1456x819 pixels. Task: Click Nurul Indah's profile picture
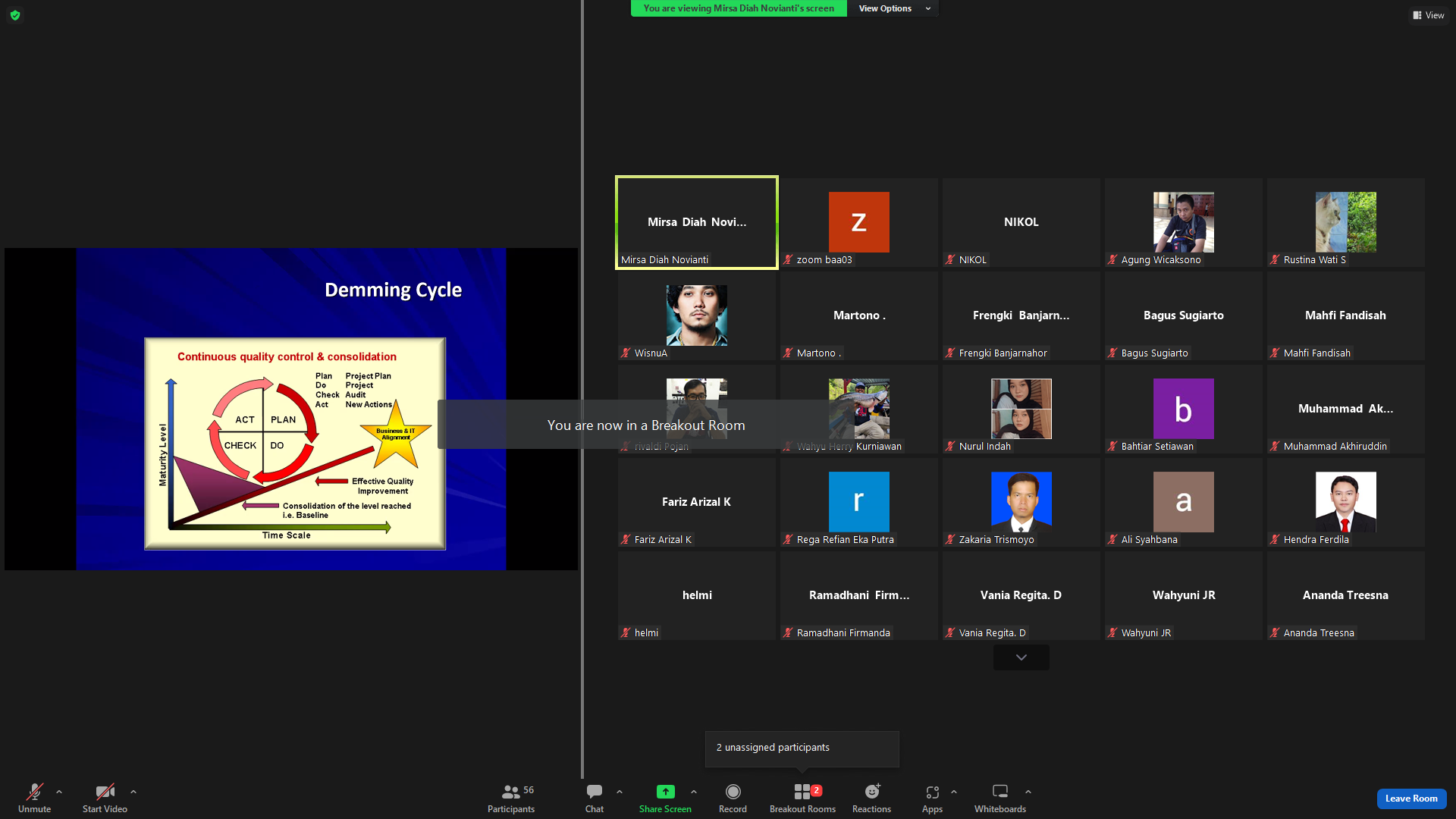coord(1021,409)
